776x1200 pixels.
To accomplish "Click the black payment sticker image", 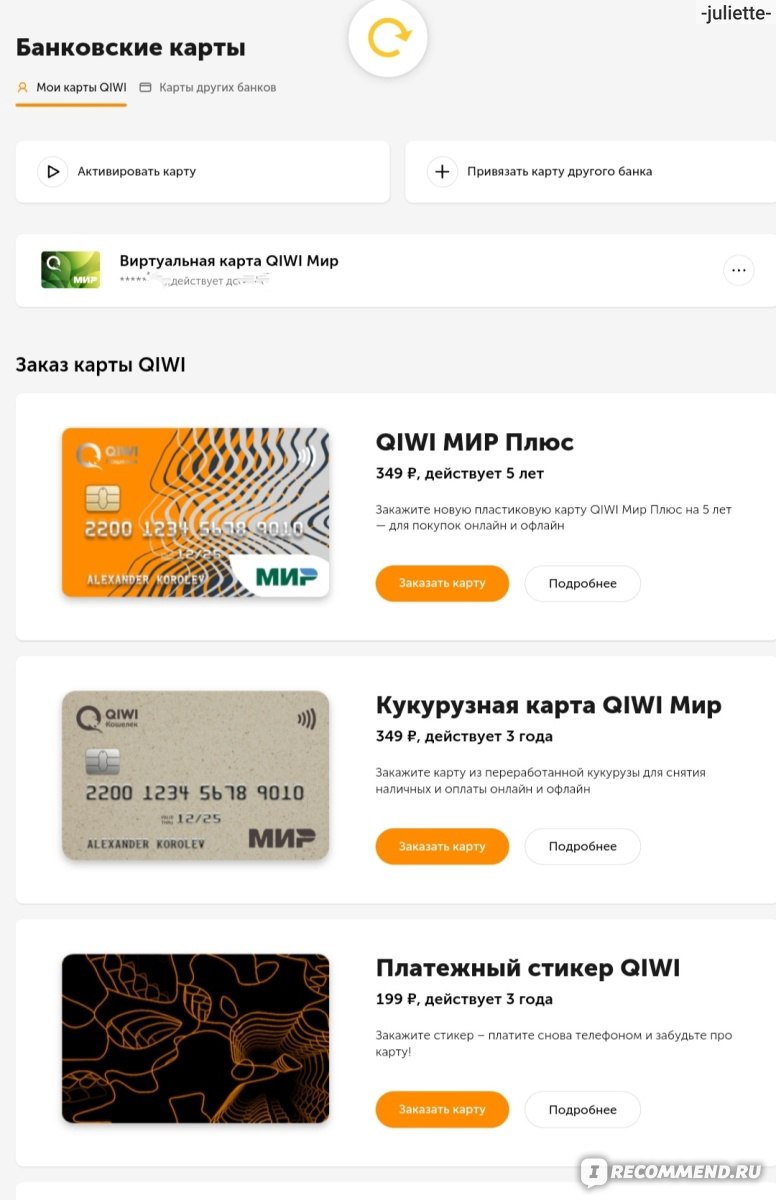I will tap(195, 1038).
